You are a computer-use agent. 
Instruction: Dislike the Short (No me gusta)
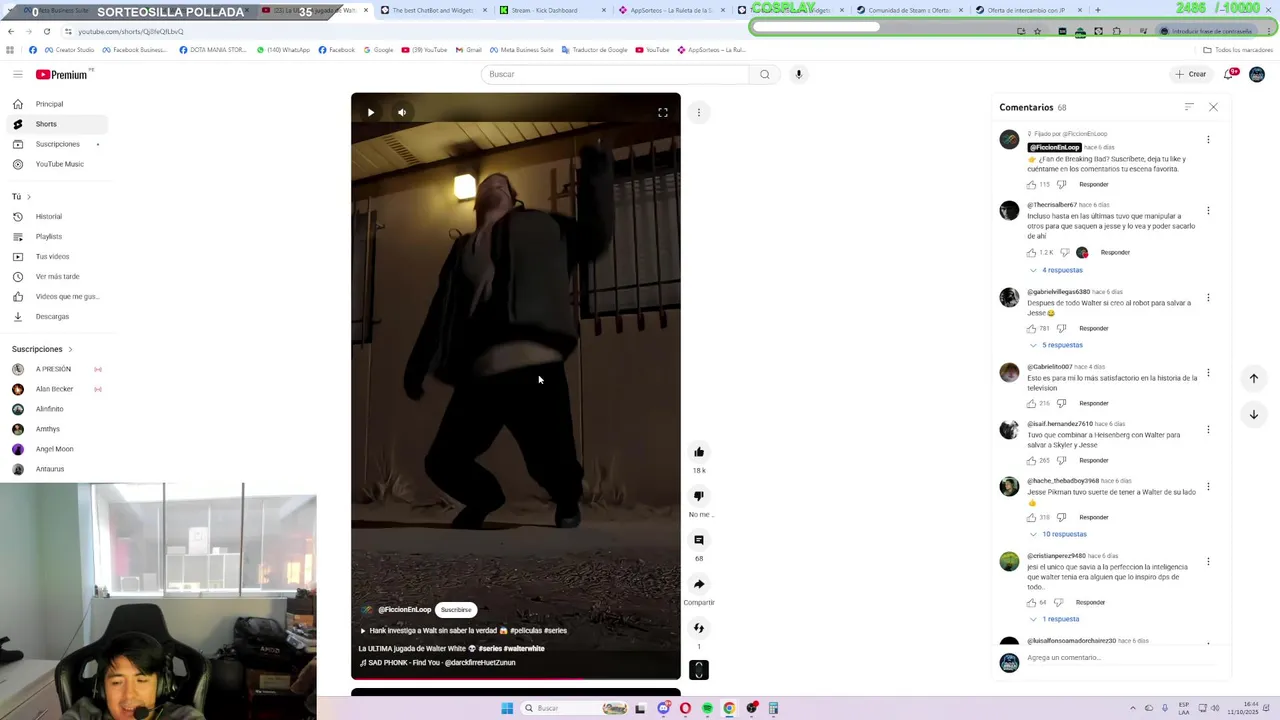click(699, 496)
